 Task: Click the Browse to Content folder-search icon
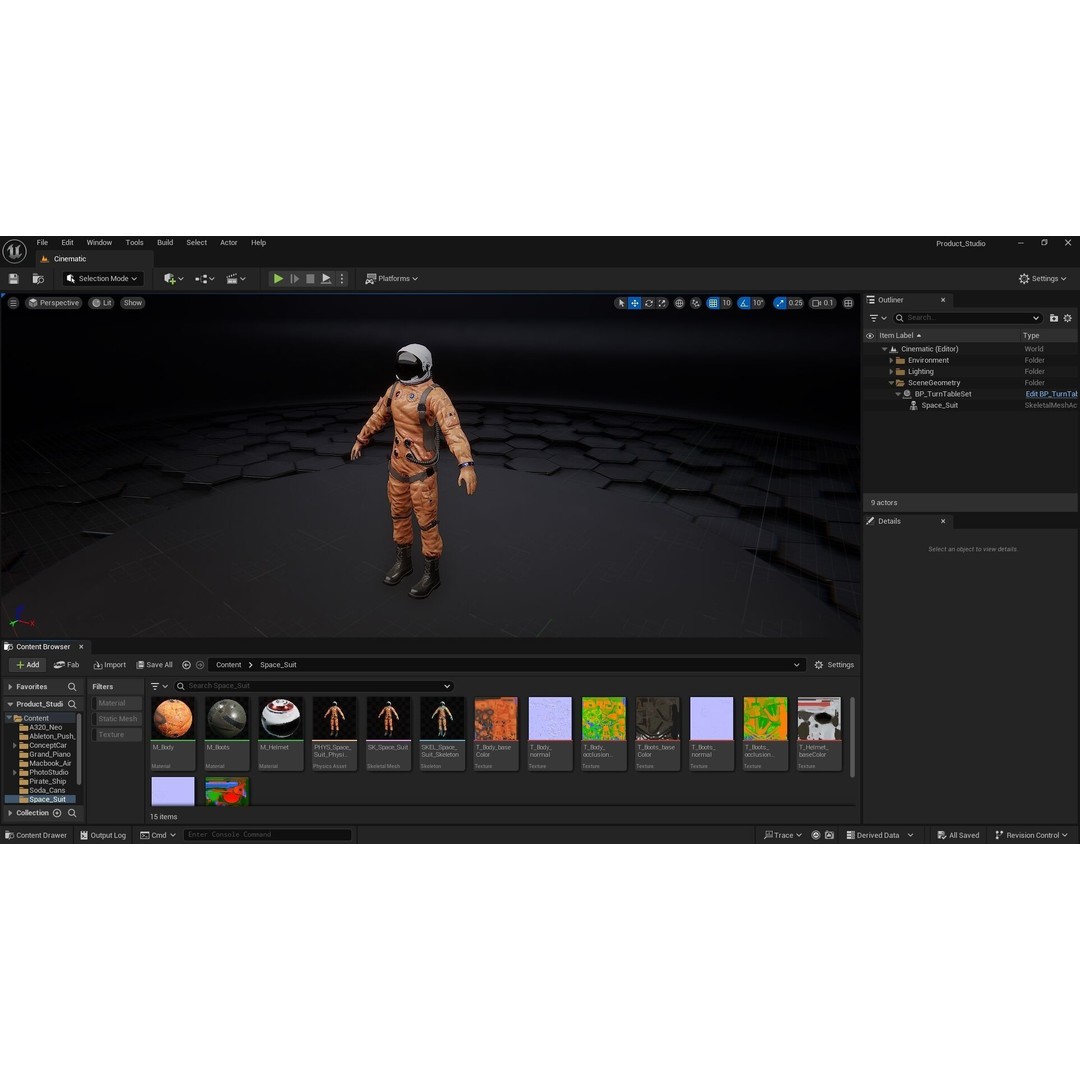[38, 278]
